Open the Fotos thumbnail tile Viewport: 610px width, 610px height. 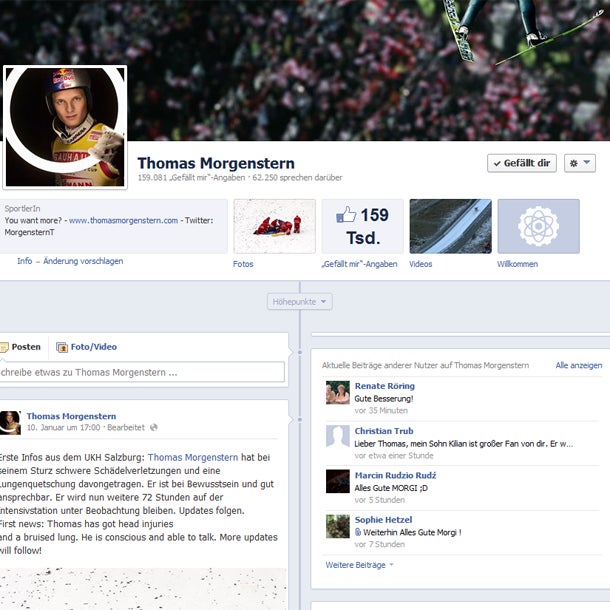tap(274, 226)
